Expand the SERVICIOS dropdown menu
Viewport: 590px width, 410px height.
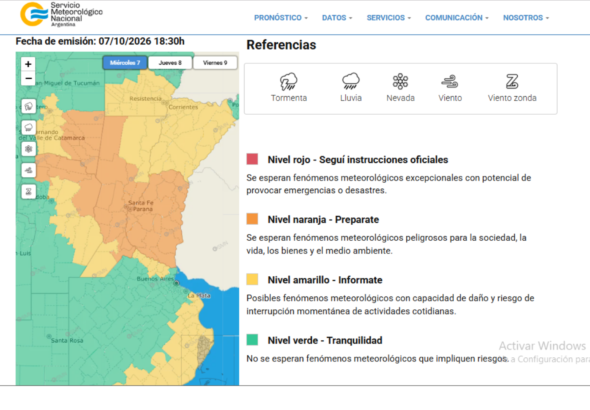389,18
